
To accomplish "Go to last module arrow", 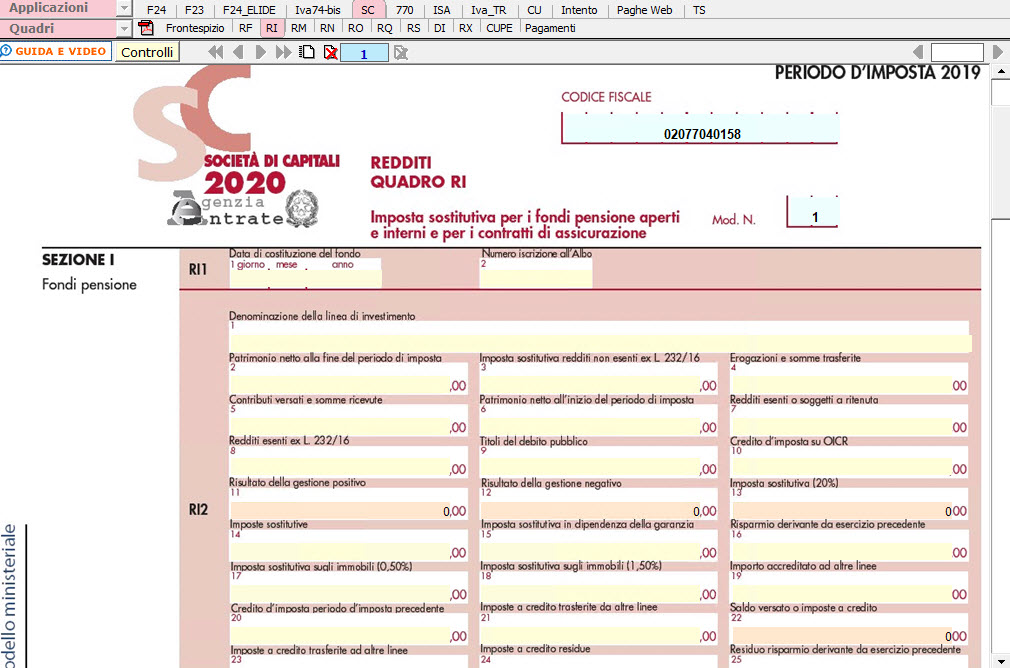I will click(283, 52).
